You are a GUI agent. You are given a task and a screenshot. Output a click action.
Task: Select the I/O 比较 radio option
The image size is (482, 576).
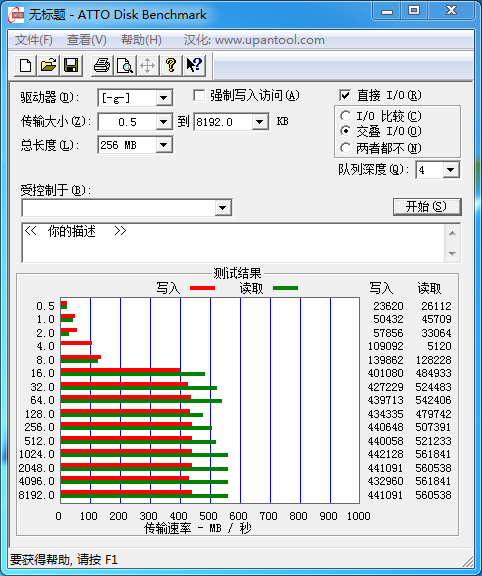345,116
